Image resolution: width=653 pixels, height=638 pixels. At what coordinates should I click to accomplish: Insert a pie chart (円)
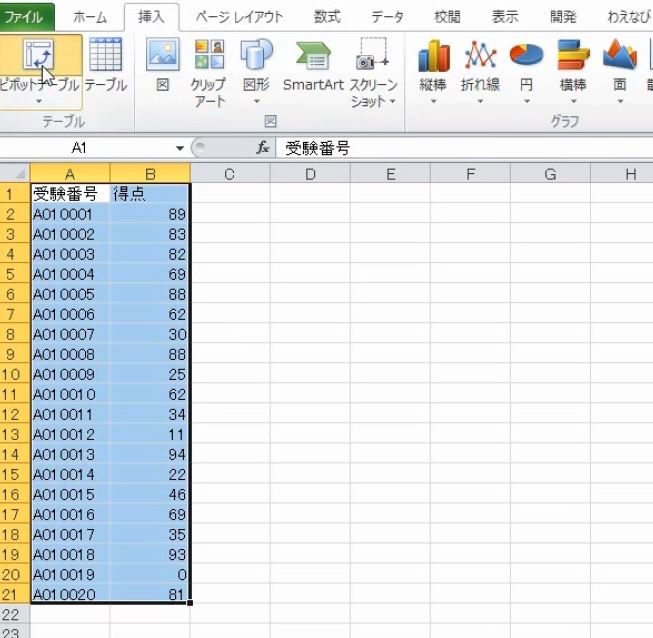point(526,55)
